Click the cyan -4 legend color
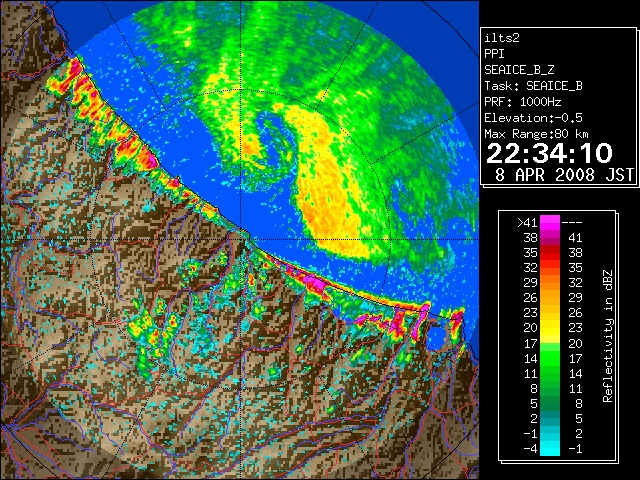The height and width of the screenshot is (480, 640). (x=550, y=449)
